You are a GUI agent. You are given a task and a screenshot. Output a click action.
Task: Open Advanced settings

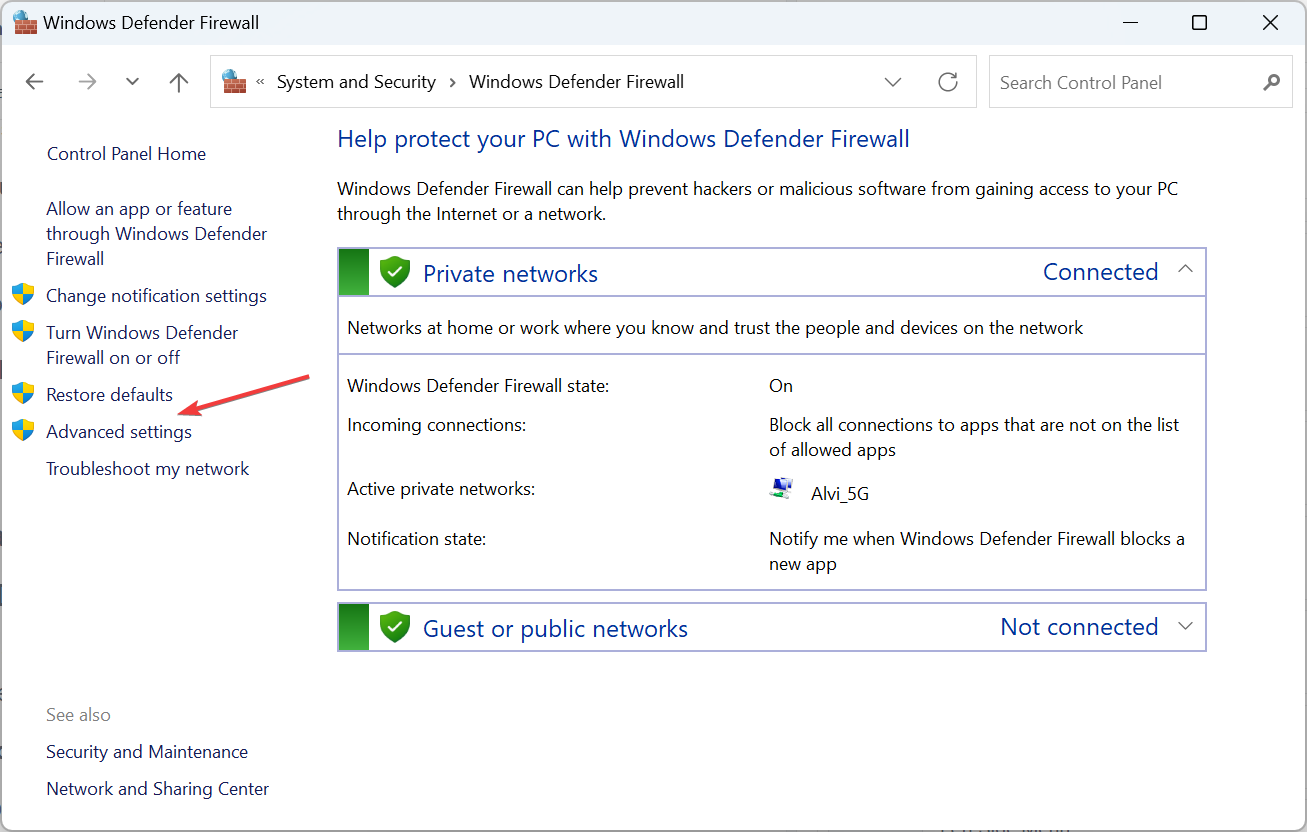pos(118,431)
